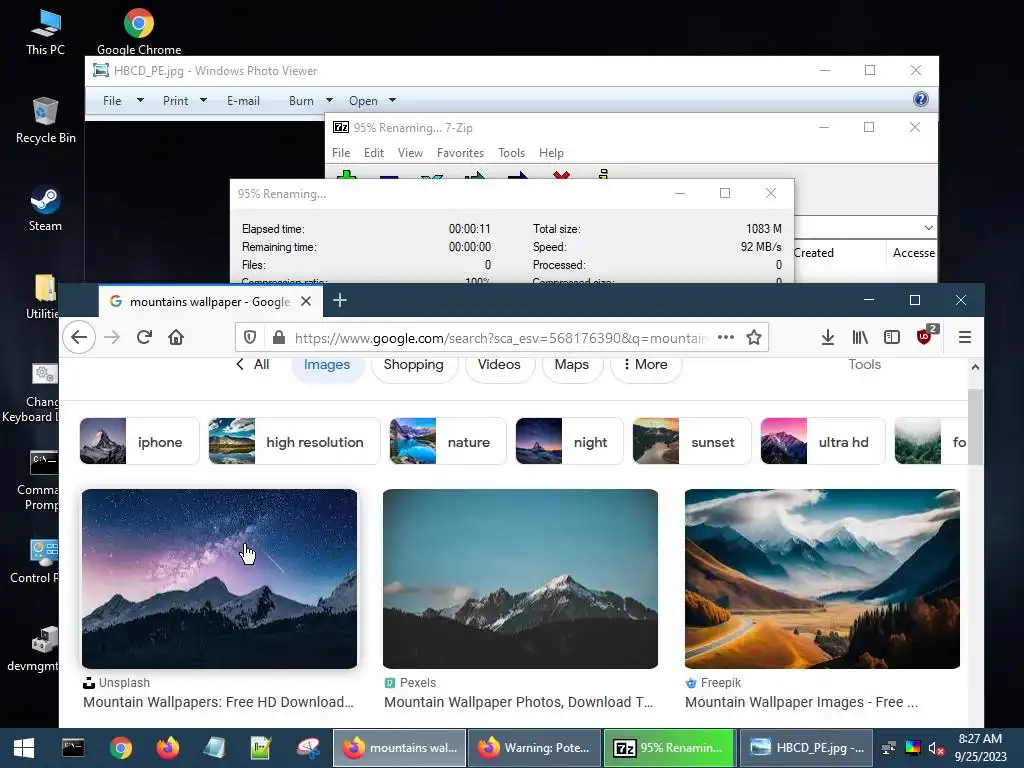Reload the Google search page
This screenshot has width=1024, height=768.
coord(144,338)
